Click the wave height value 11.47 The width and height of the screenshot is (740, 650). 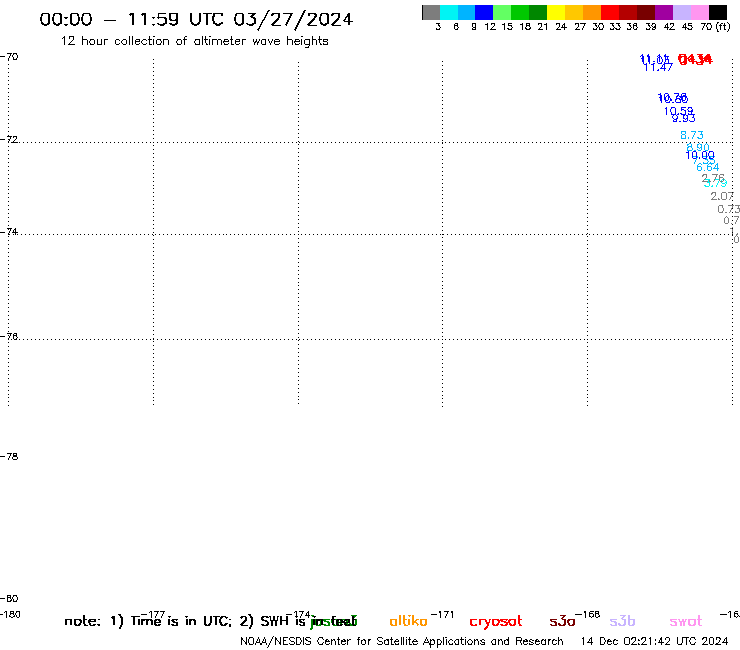[658, 68]
